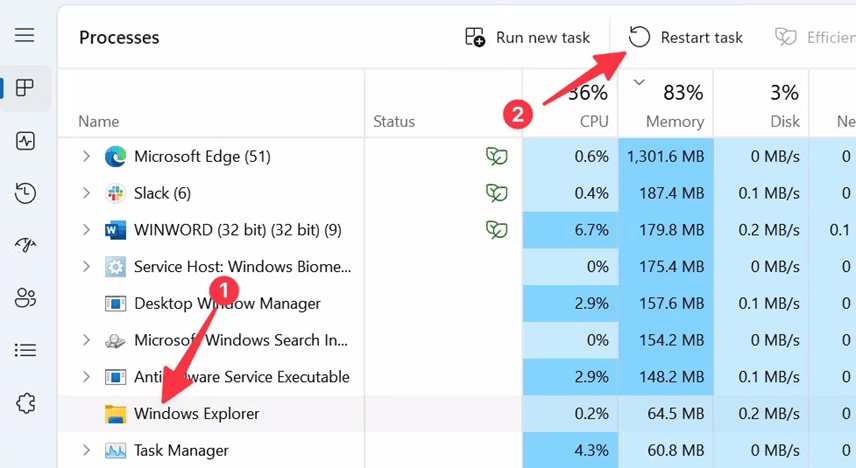Sort by the Disk column header
This screenshot has width=856, height=468.
(x=785, y=121)
